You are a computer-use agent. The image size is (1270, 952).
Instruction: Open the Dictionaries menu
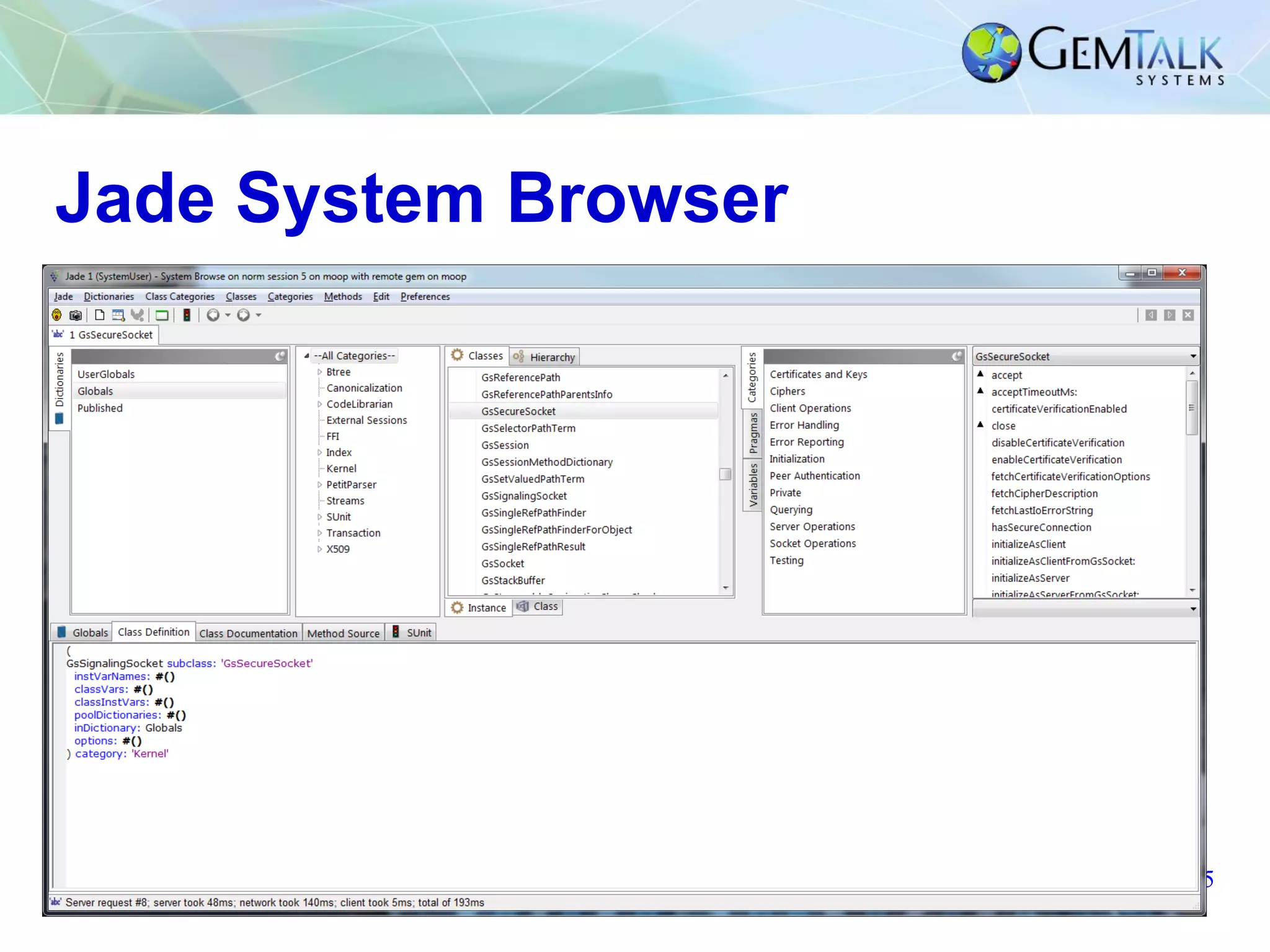point(109,296)
